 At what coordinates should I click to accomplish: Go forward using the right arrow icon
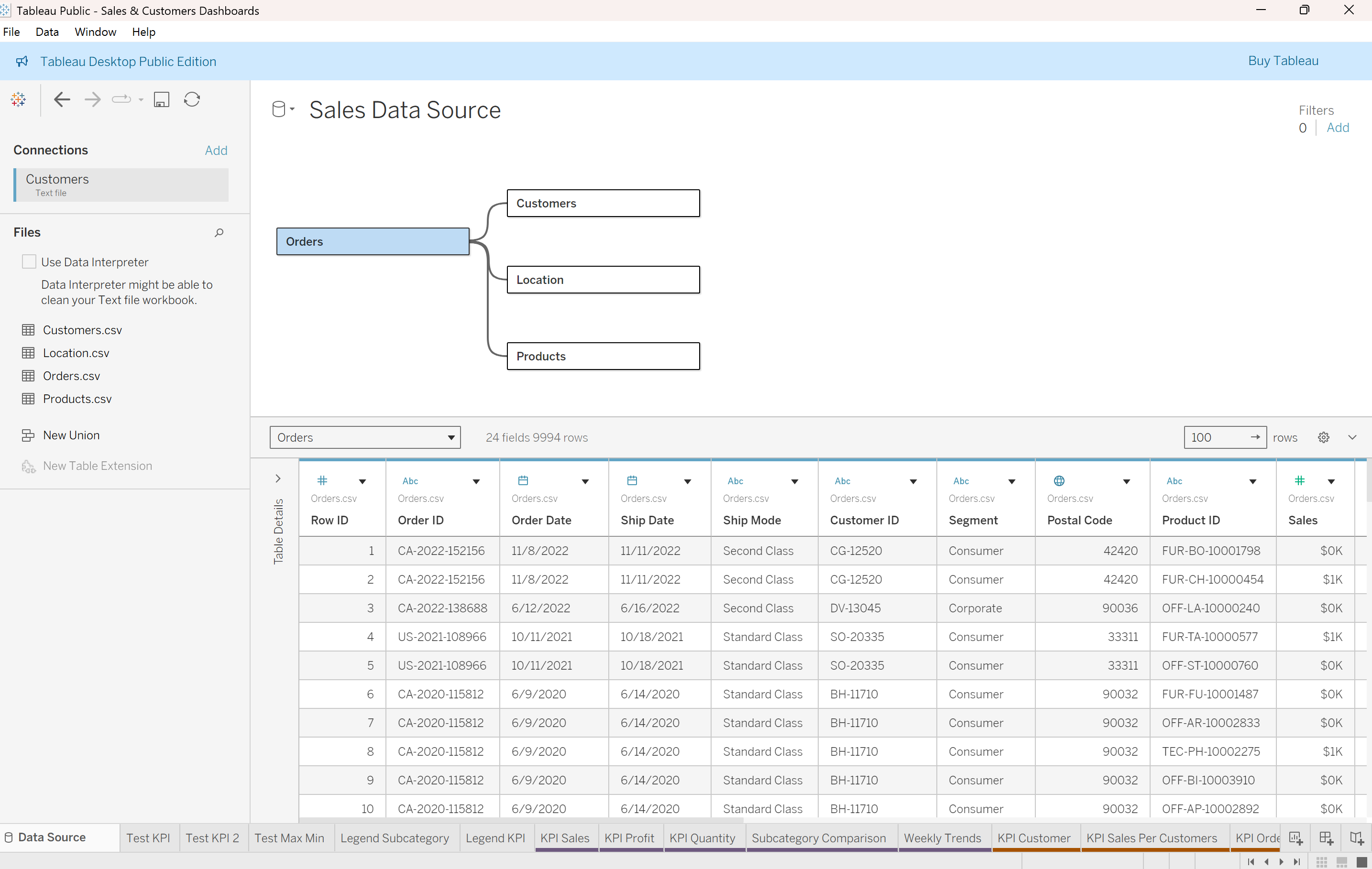pos(92,99)
